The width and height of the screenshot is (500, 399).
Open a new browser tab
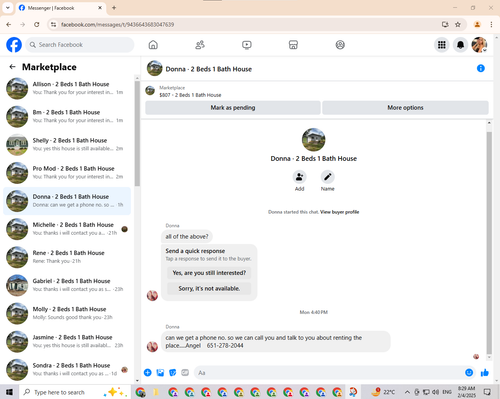(x=114, y=8)
